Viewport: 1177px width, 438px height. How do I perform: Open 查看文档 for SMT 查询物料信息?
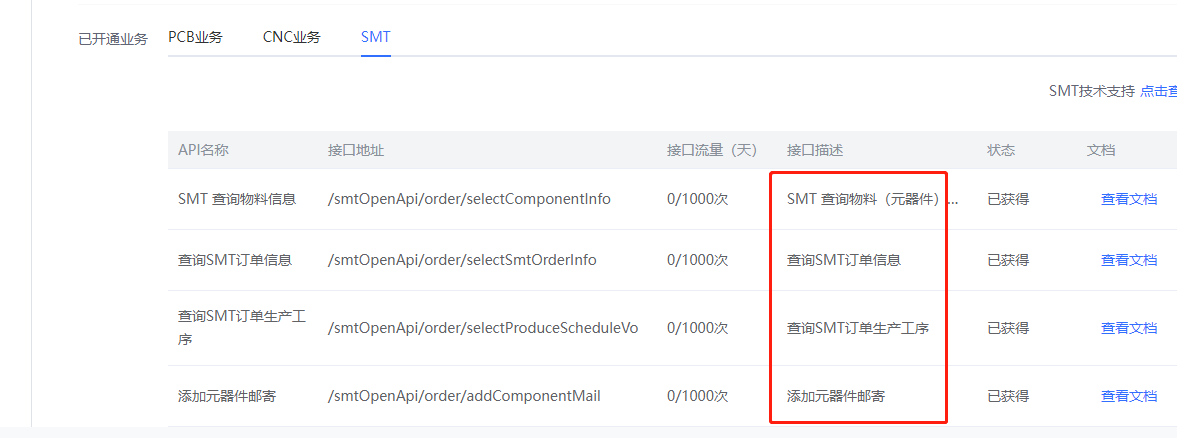click(1128, 199)
